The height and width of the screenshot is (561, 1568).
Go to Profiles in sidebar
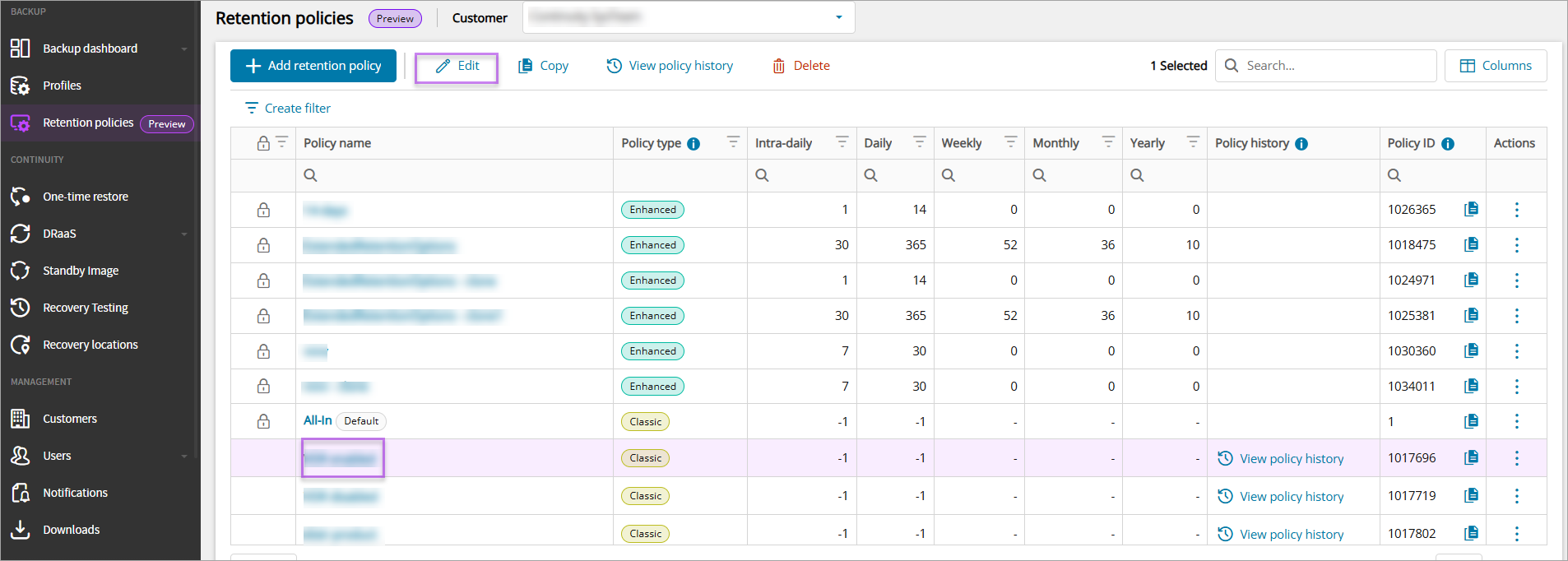pyautogui.click(x=62, y=86)
